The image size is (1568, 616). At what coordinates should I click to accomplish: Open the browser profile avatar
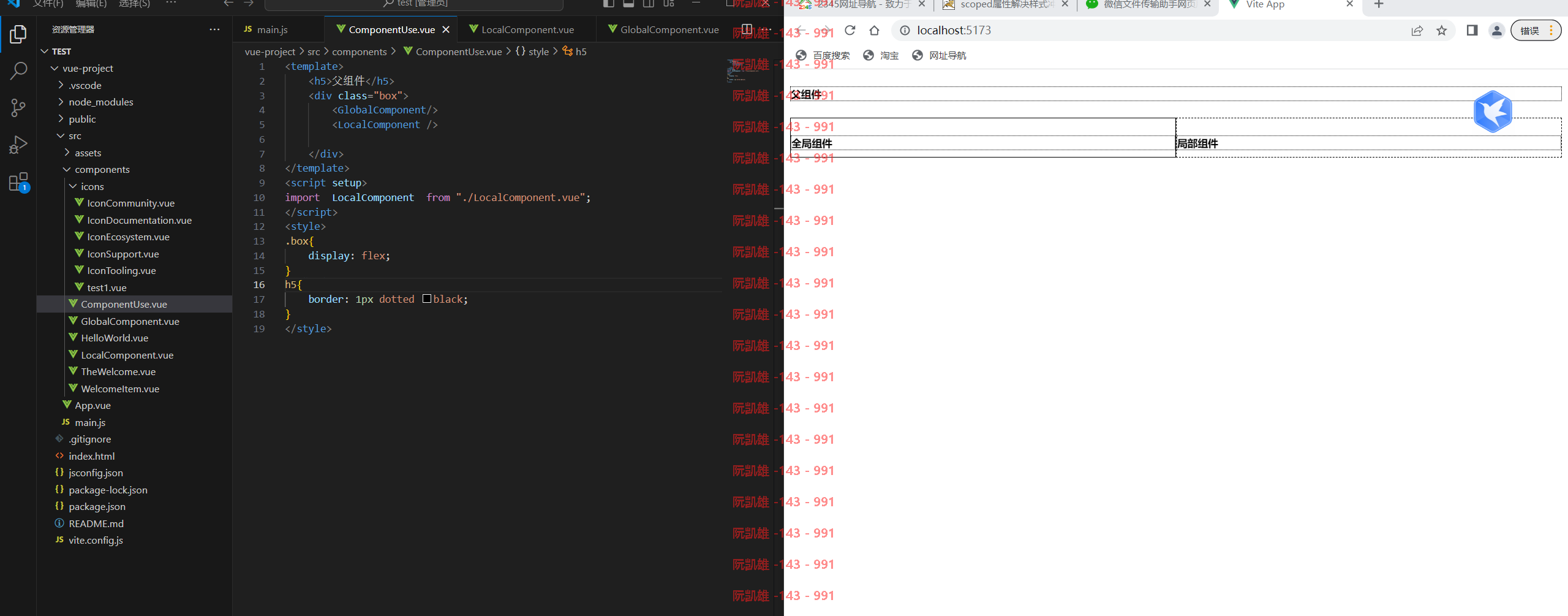tap(1497, 31)
